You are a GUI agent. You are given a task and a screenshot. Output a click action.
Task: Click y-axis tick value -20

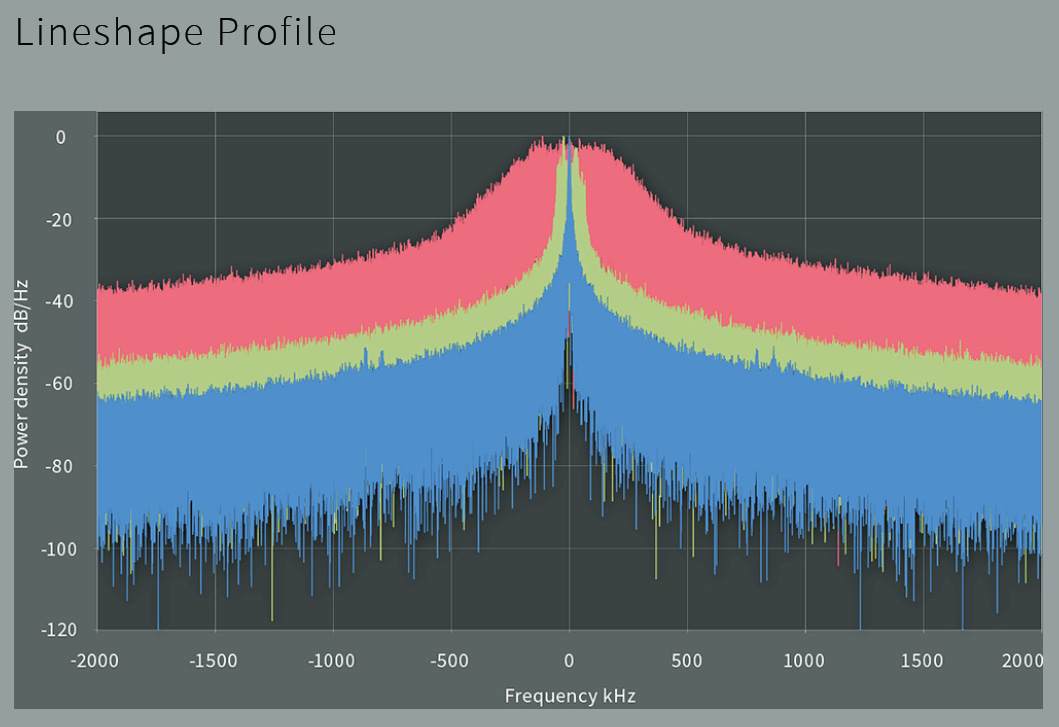pos(59,220)
